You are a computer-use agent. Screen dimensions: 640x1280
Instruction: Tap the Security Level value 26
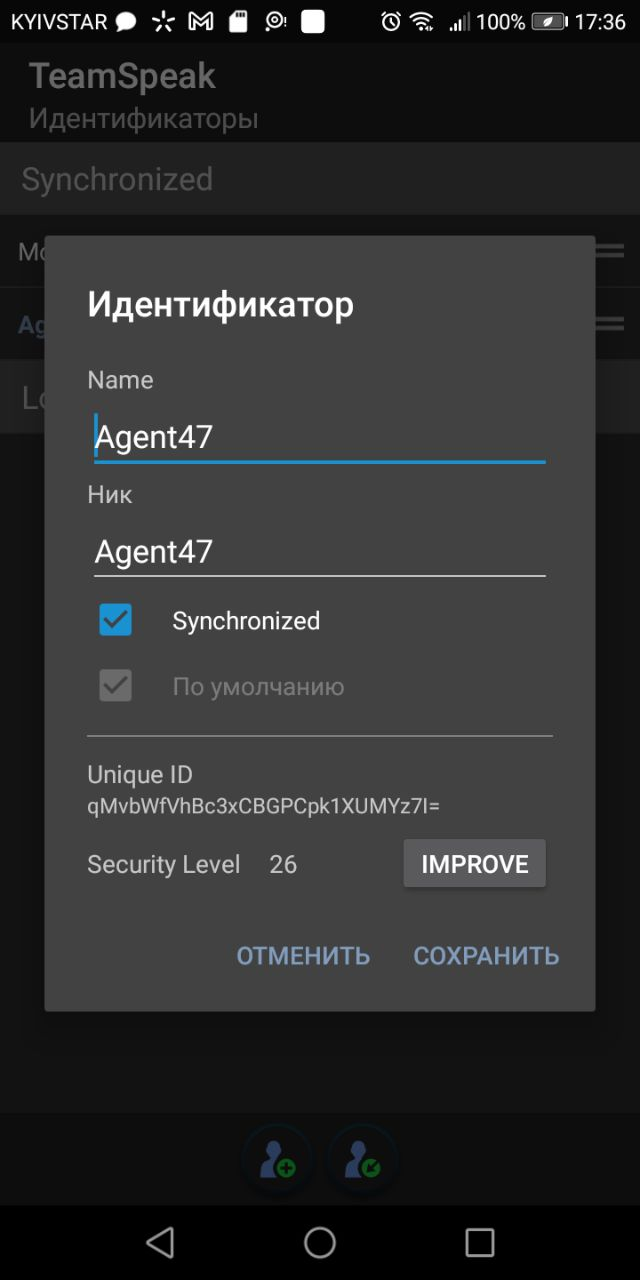(283, 864)
